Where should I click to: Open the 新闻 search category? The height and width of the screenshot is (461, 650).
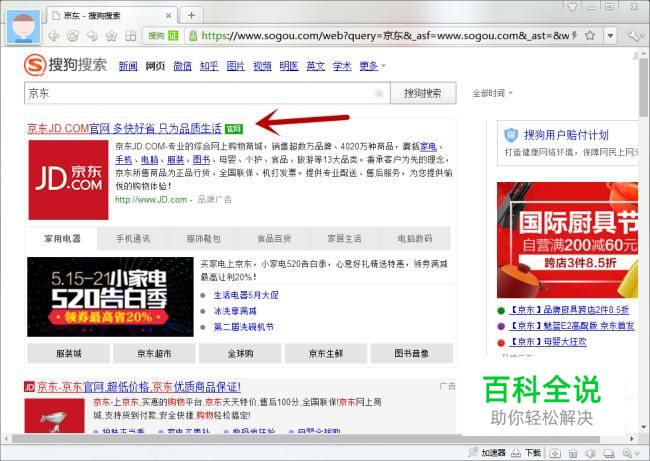[128, 66]
